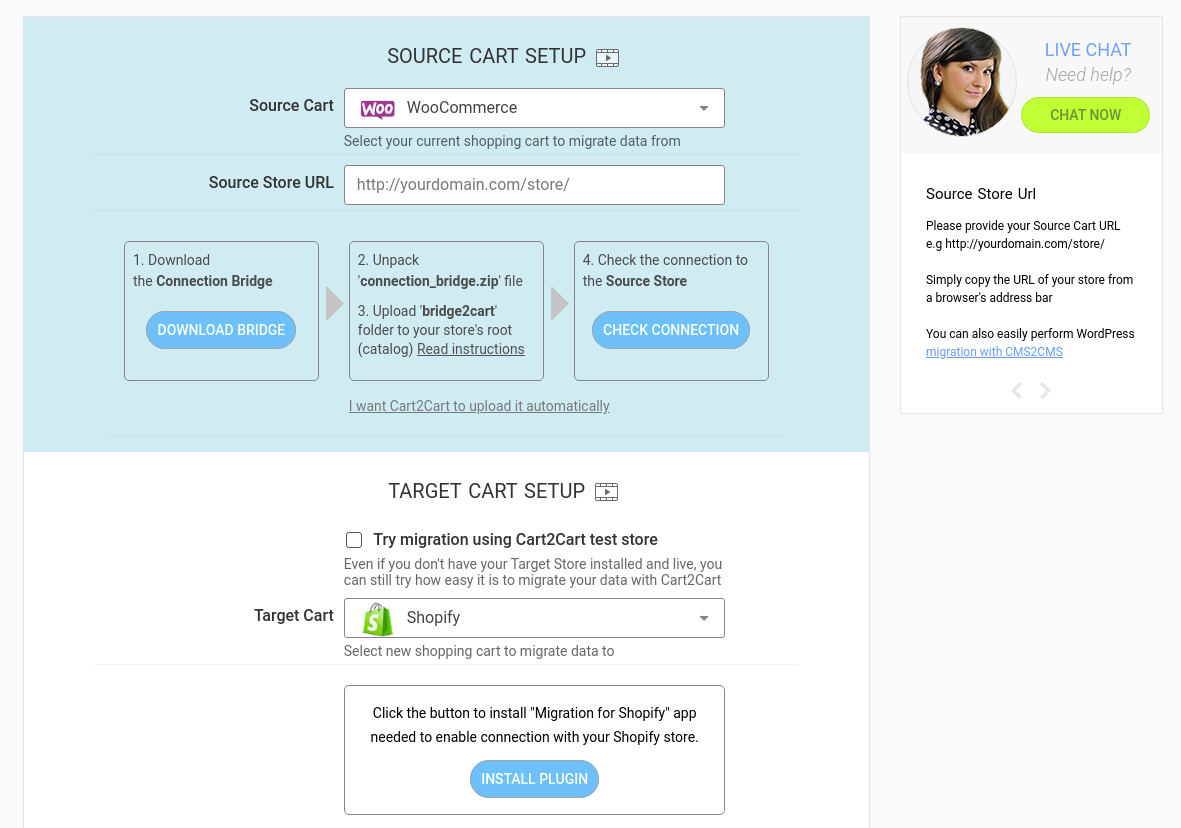Image resolution: width=1181 pixels, height=828 pixels.
Task: Open the Read instructions link
Action: (470, 348)
